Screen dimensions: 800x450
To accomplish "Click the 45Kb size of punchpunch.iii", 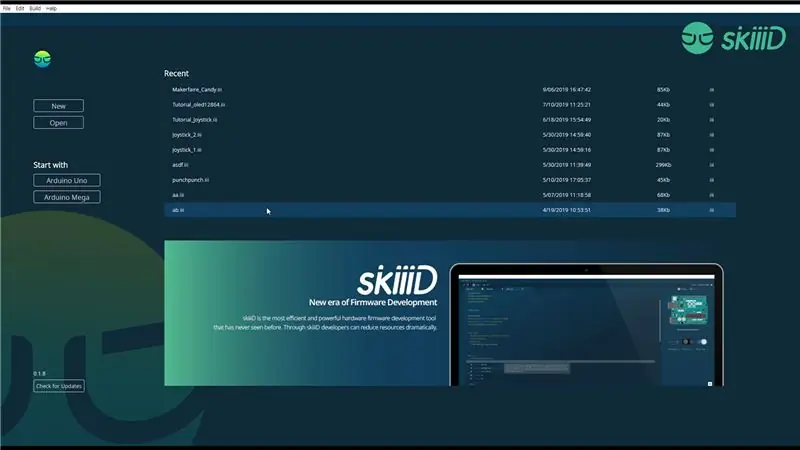I will (663, 180).
